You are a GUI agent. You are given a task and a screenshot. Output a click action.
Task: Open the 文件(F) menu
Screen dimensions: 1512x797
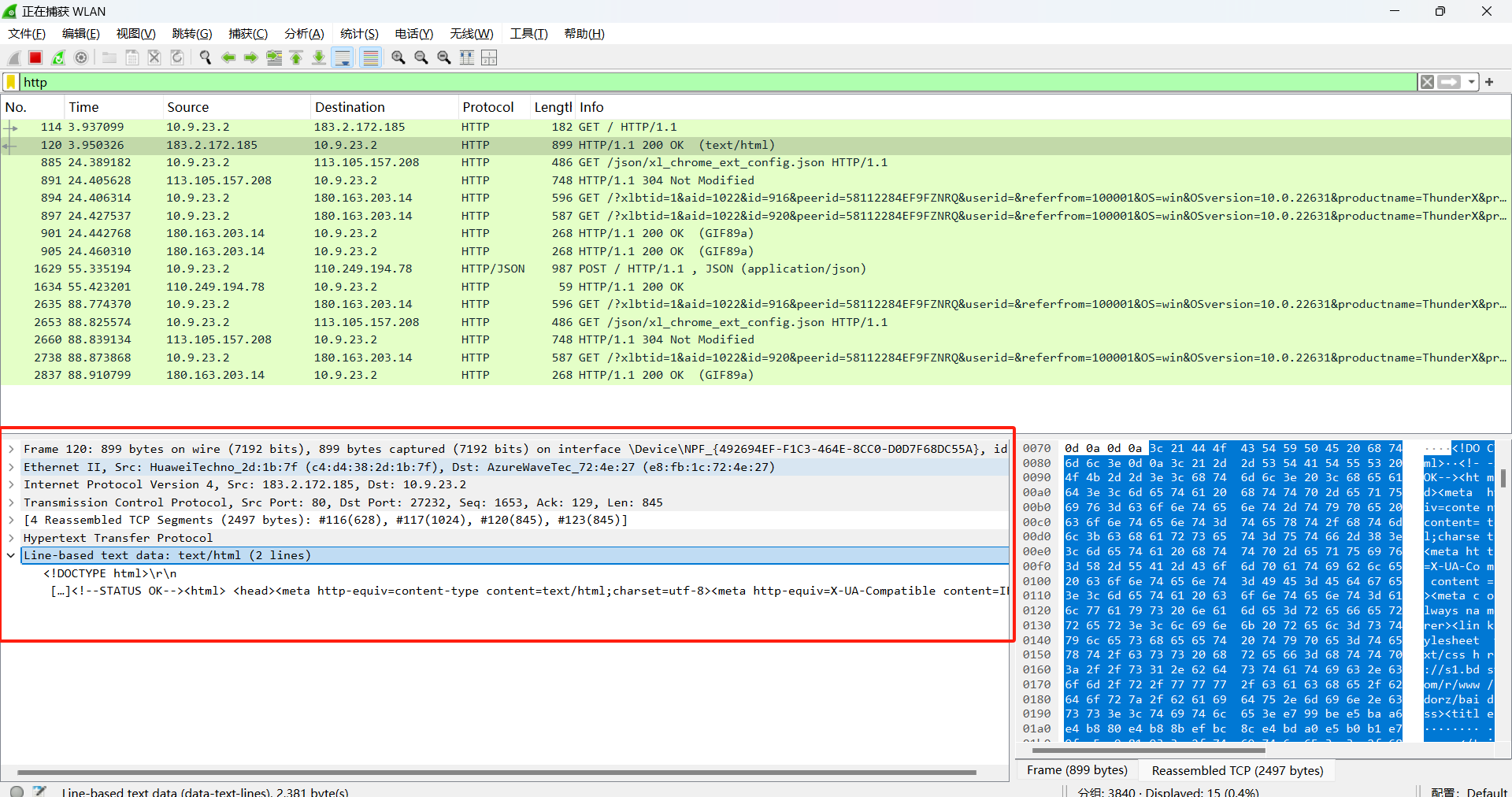[27, 34]
